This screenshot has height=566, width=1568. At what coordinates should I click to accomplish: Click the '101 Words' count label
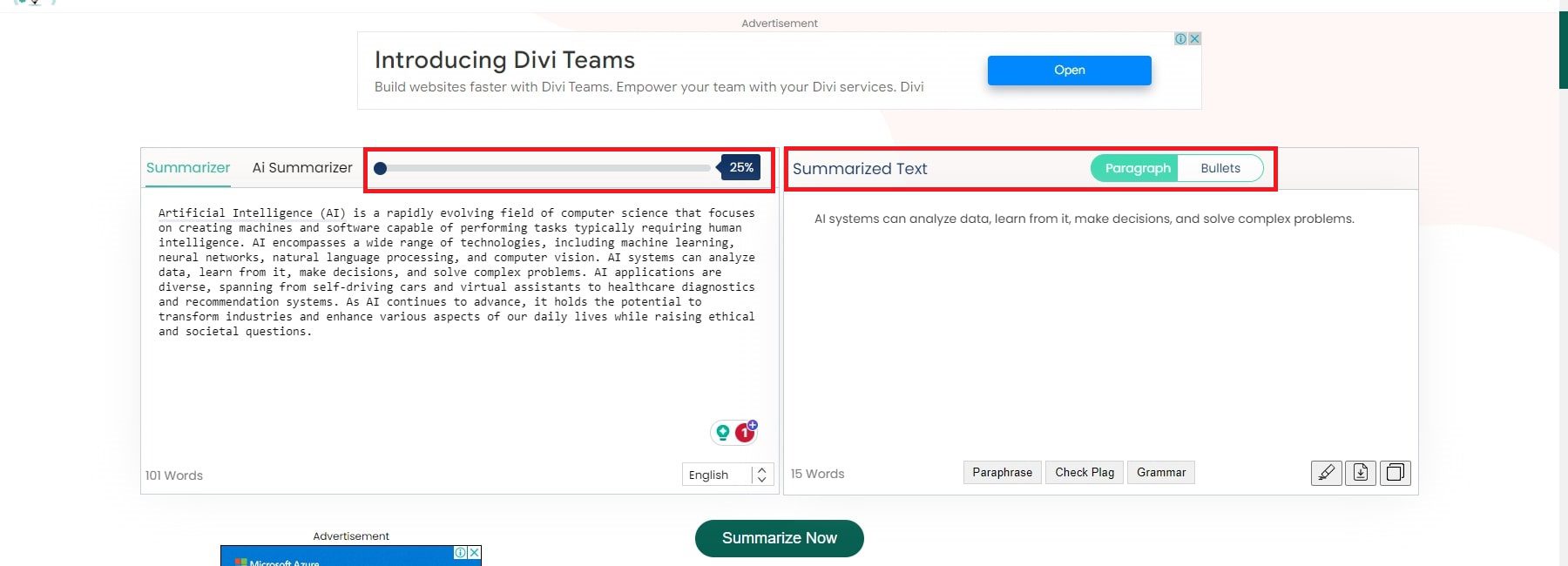[174, 475]
